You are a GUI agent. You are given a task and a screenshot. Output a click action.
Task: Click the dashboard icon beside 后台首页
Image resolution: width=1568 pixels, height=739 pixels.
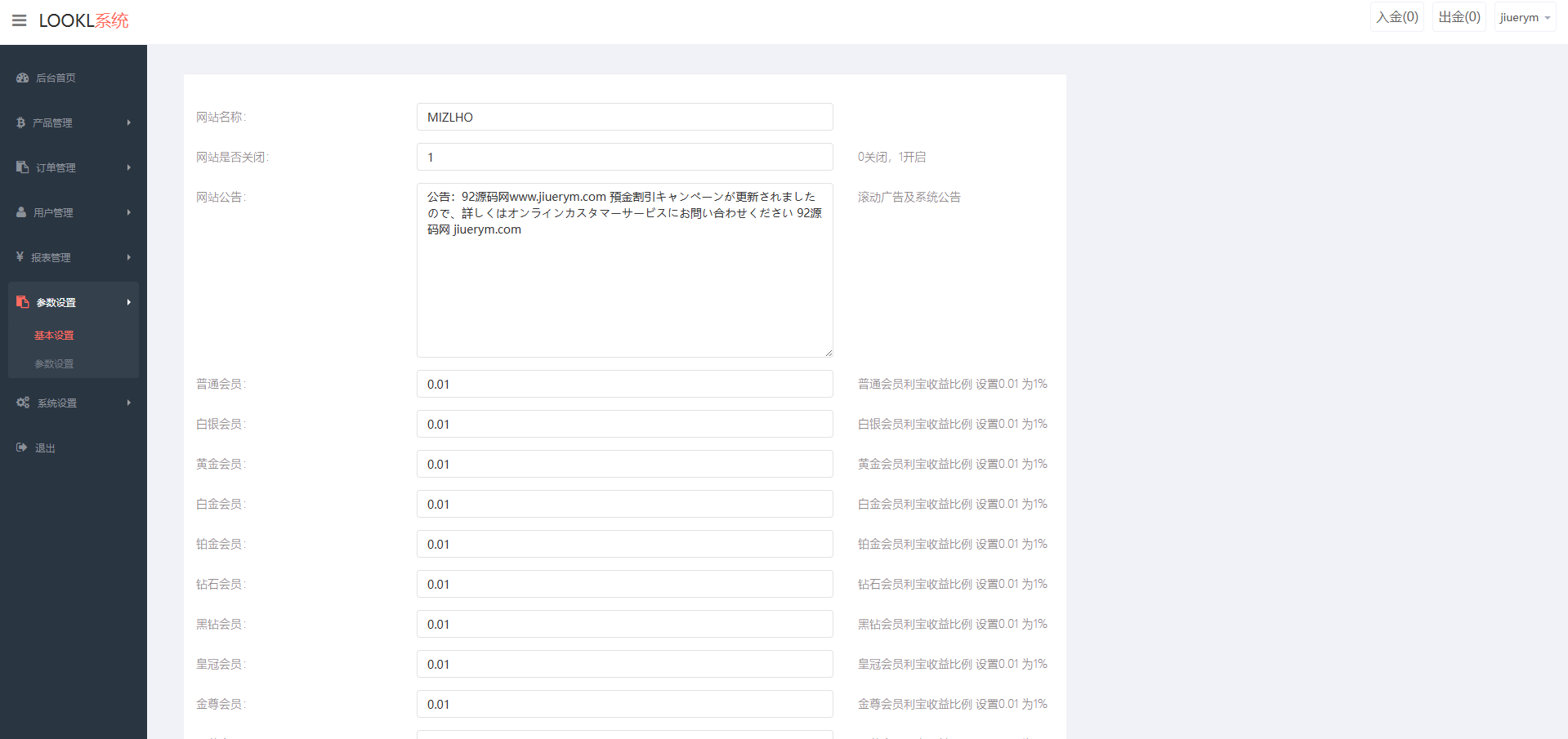[22, 78]
